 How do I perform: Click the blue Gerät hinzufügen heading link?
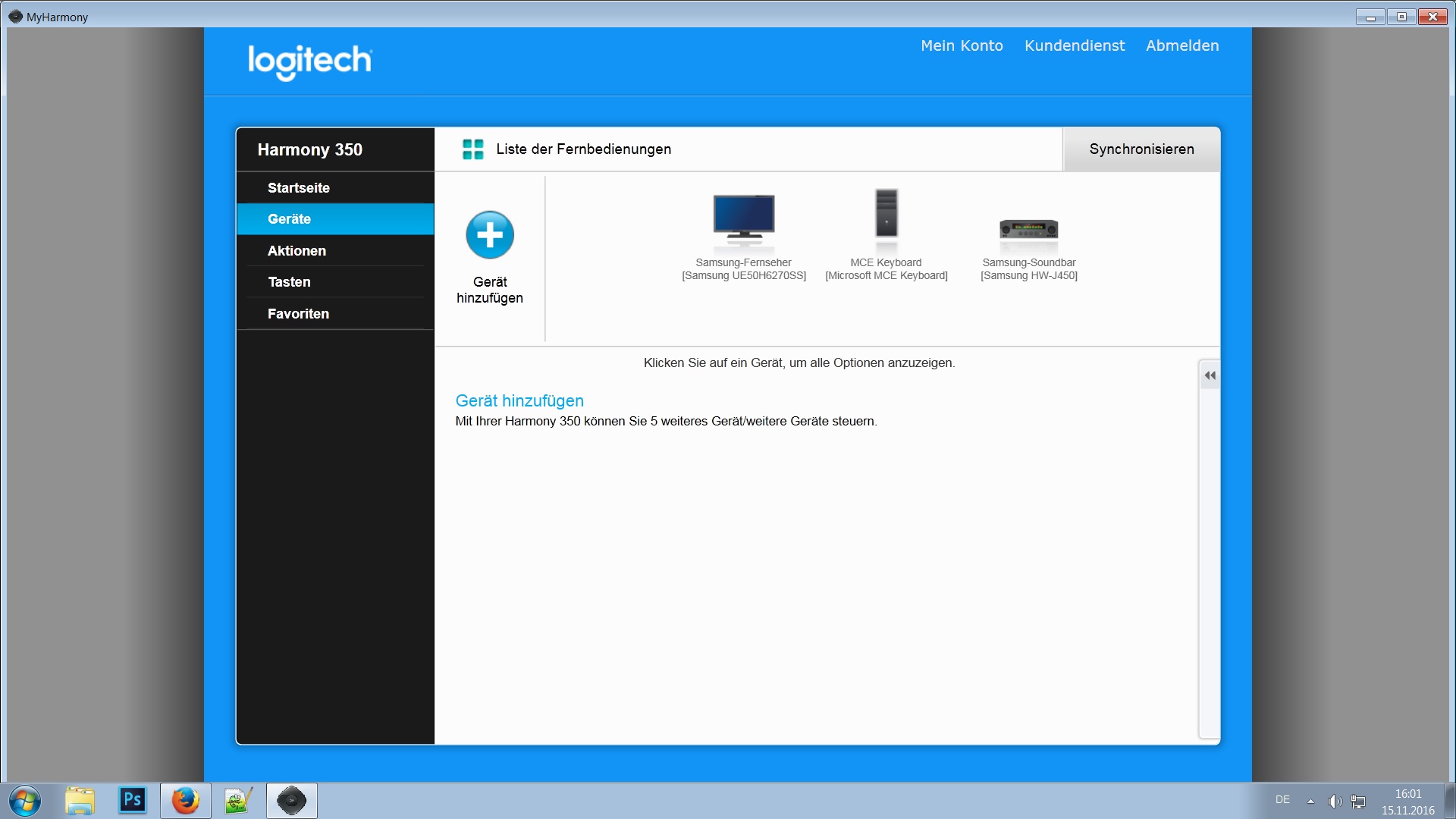[519, 400]
